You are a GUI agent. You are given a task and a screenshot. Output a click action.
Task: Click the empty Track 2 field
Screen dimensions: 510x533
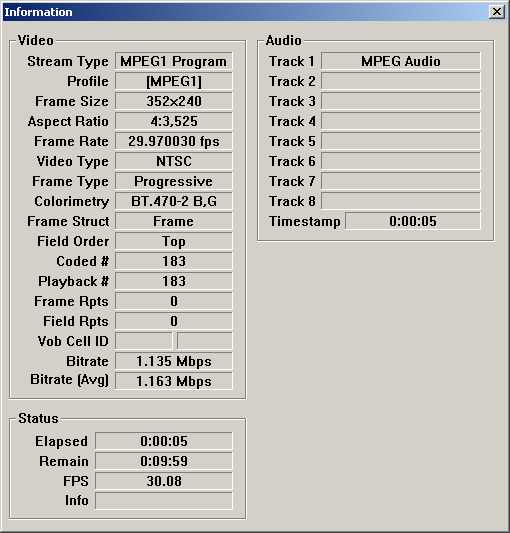point(401,81)
